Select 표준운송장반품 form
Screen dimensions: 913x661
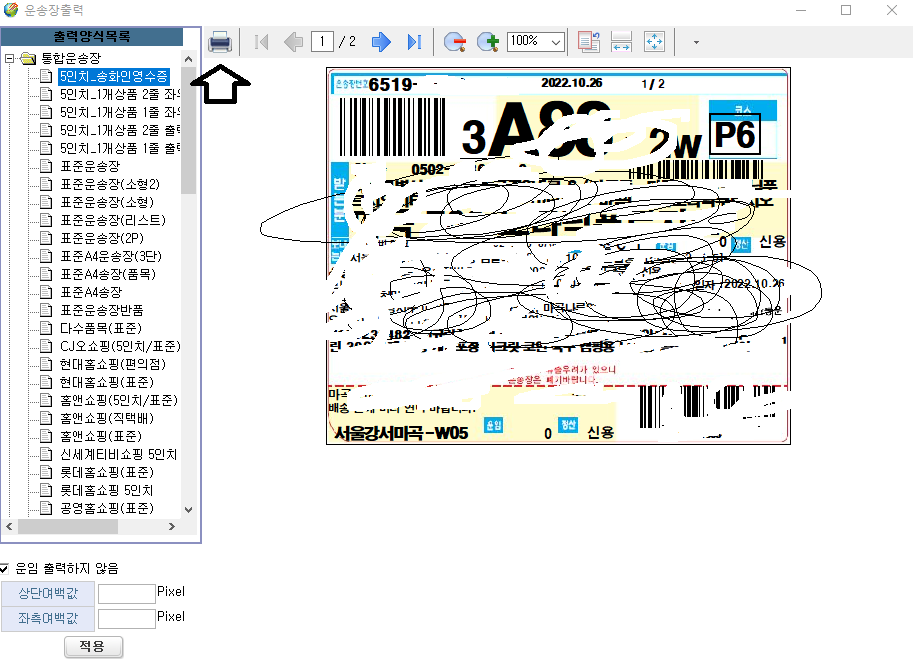[102, 310]
